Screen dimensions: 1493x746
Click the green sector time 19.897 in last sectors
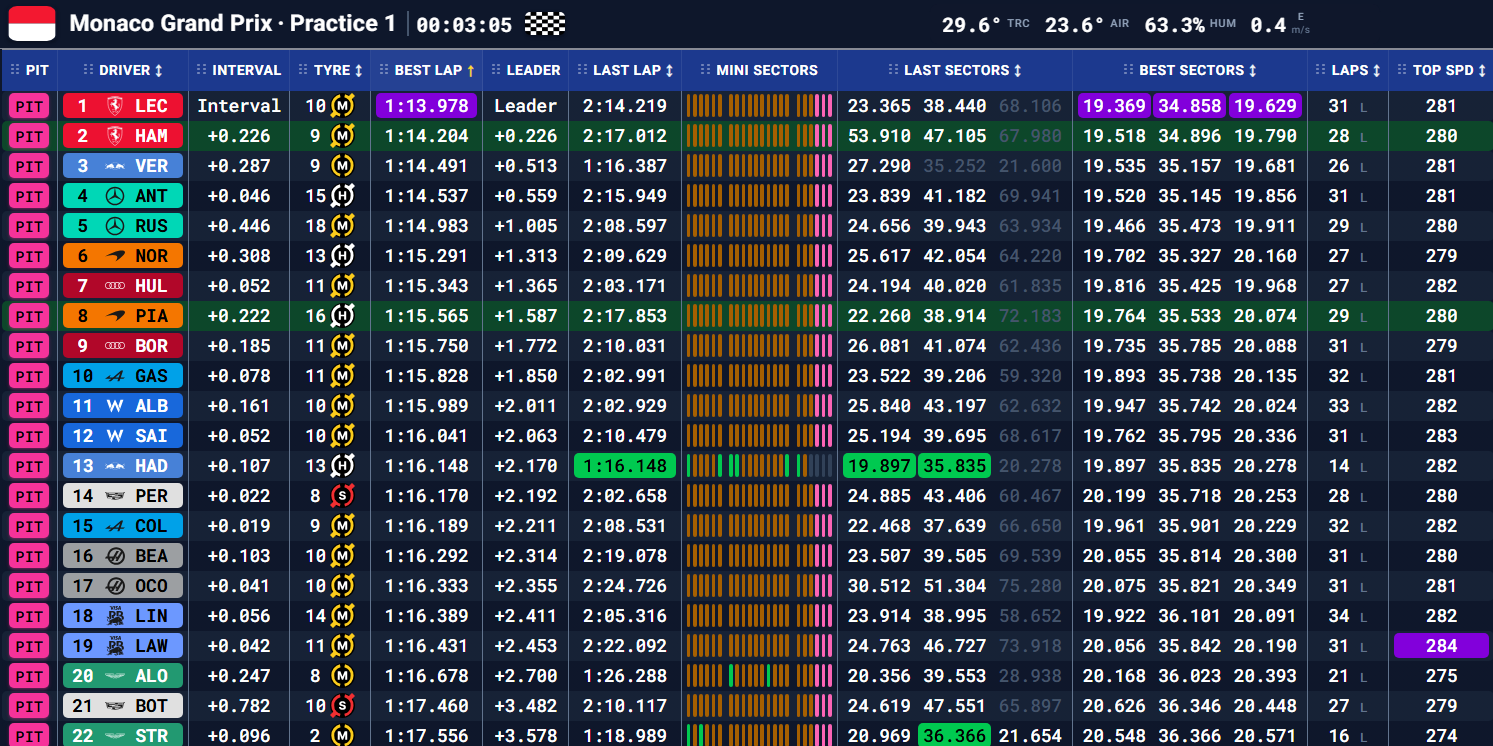coord(879,466)
